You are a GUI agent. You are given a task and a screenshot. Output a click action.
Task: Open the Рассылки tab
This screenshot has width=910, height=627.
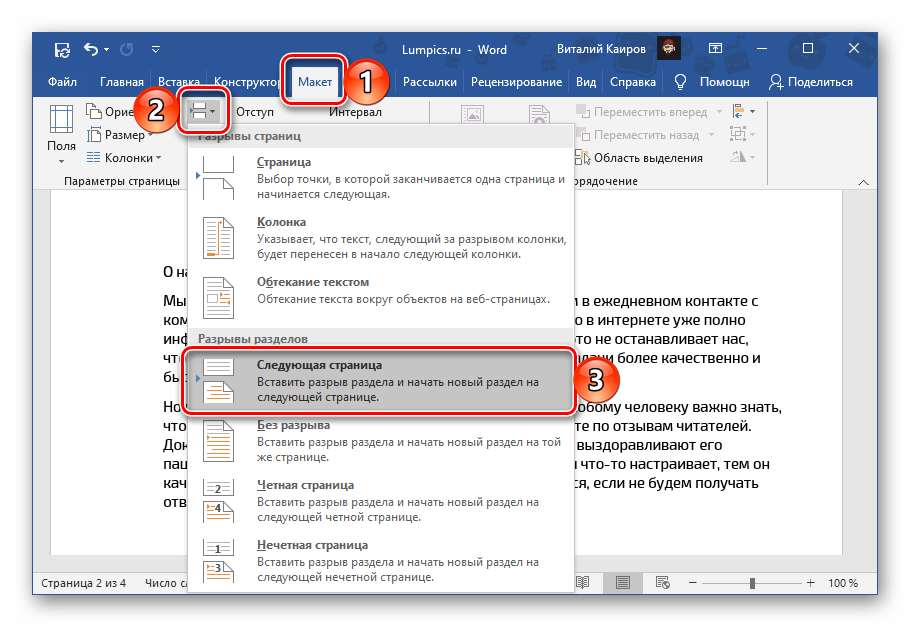[429, 82]
